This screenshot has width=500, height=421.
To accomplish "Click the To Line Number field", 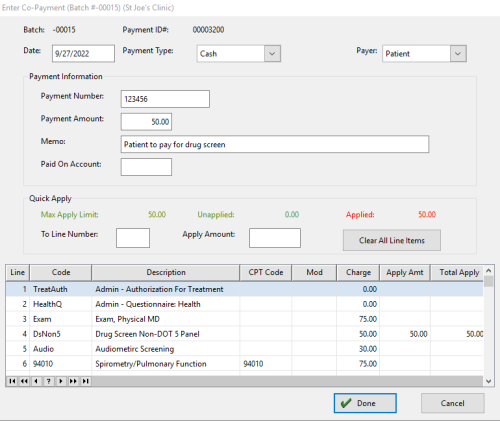I will [x=133, y=238].
